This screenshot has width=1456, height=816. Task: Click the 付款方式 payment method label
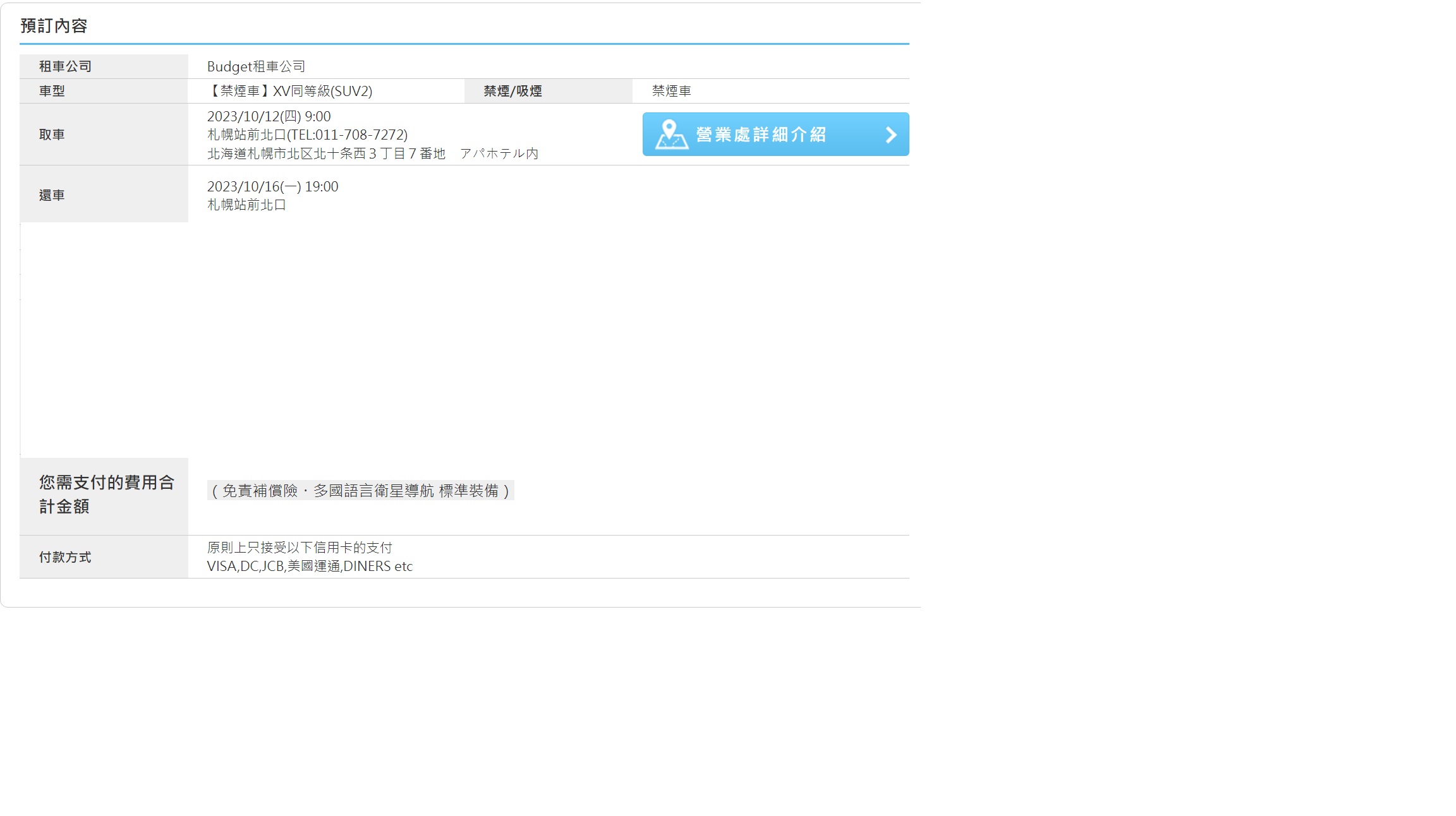65,557
